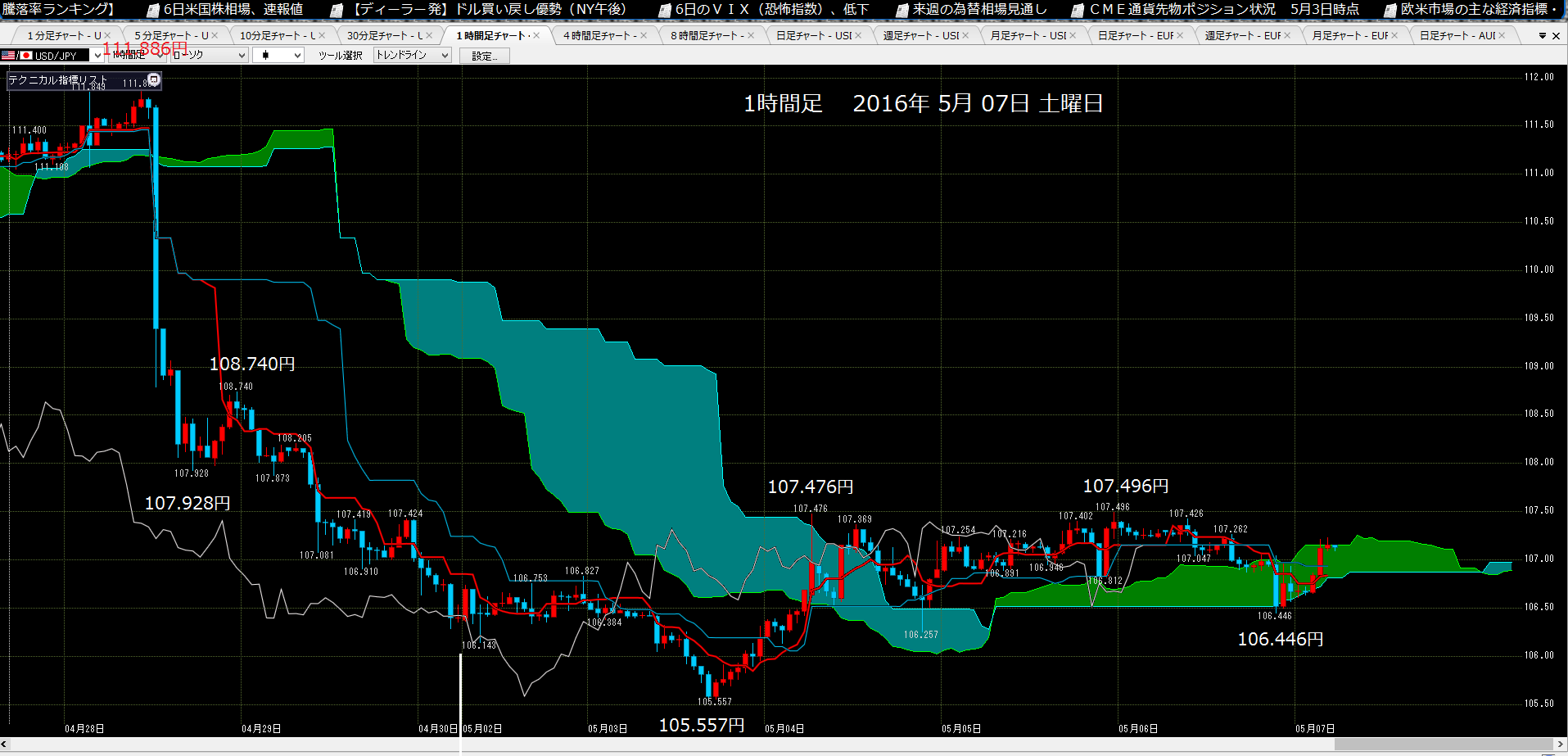Open the tab list dropdown arrow
The height and width of the screenshot is (756, 1568).
[1543, 36]
